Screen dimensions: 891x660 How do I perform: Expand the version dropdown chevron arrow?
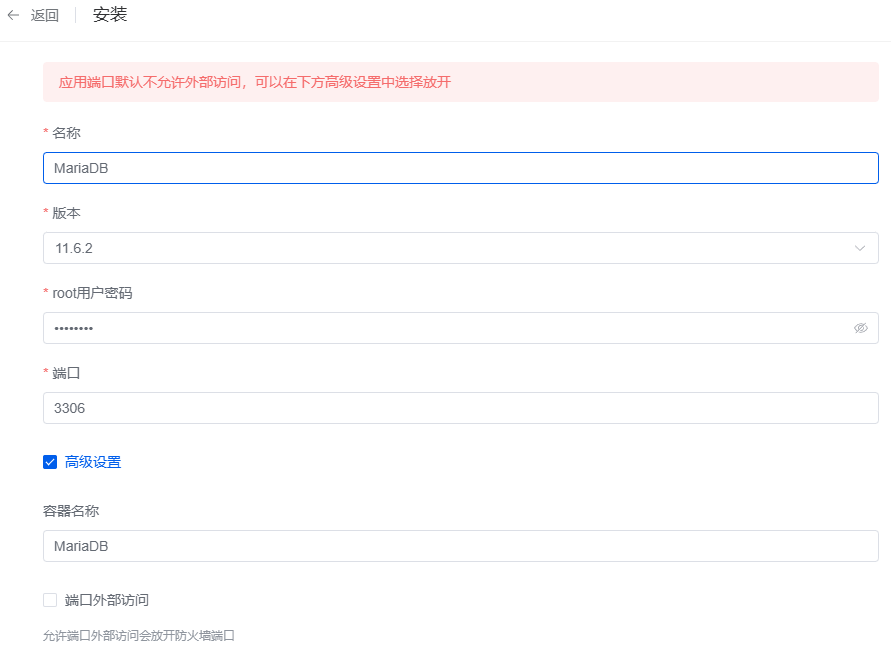click(x=860, y=248)
